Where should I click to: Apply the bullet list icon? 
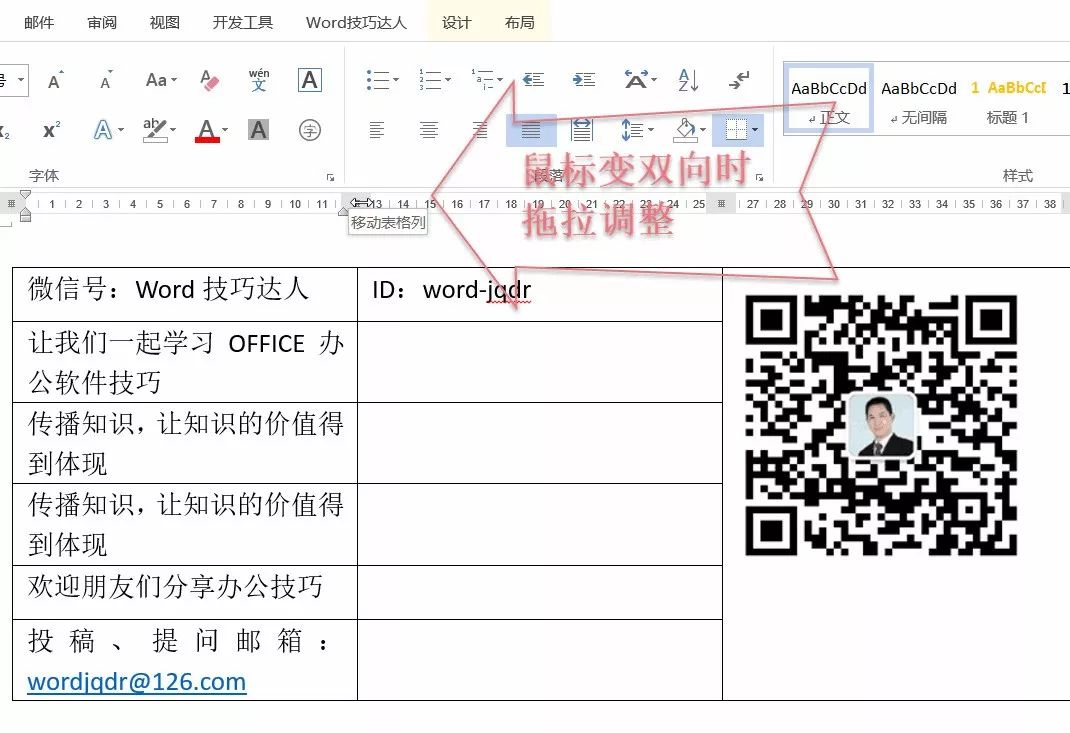[377, 80]
